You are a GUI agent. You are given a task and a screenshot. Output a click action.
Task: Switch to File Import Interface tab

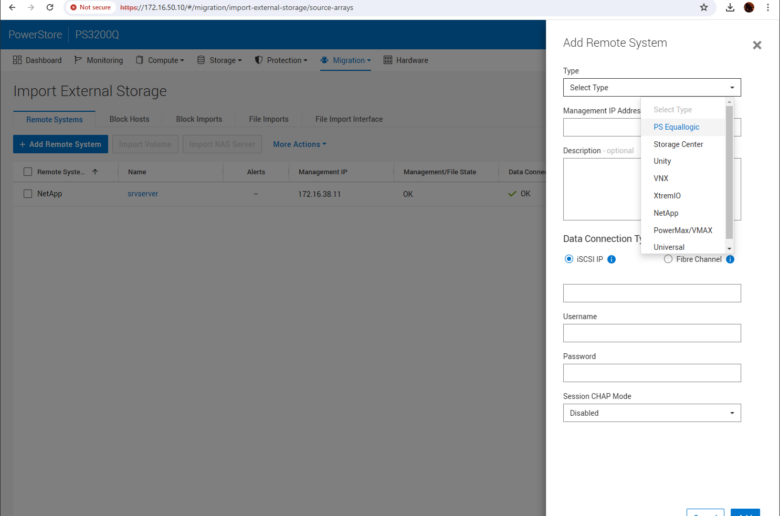click(x=349, y=119)
